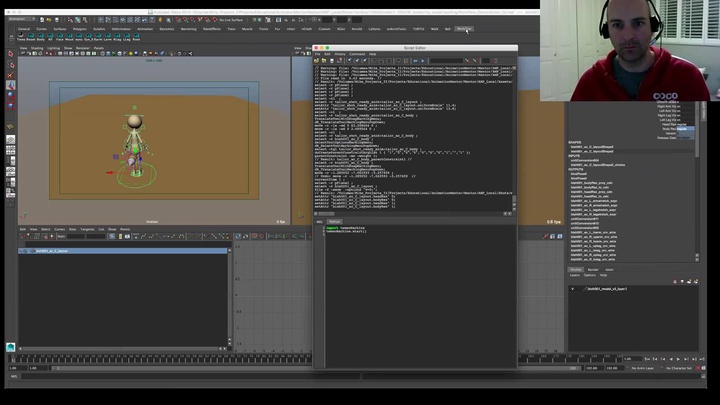
Task: Select the Display tab in layer editor
Action: (x=576, y=269)
